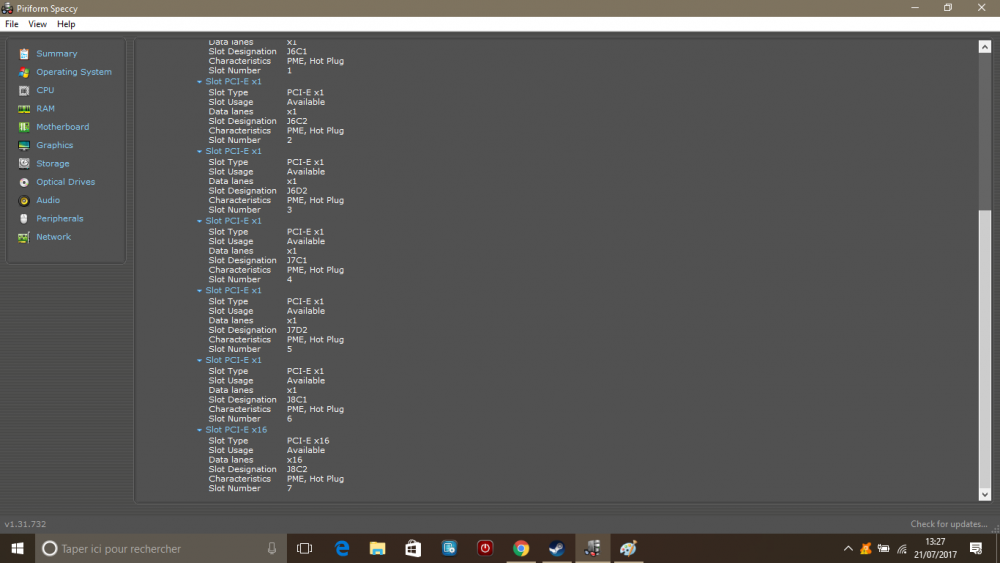Select the data lanes value x16
Viewport: 1000px width, 563px height.
click(x=294, y=460)
